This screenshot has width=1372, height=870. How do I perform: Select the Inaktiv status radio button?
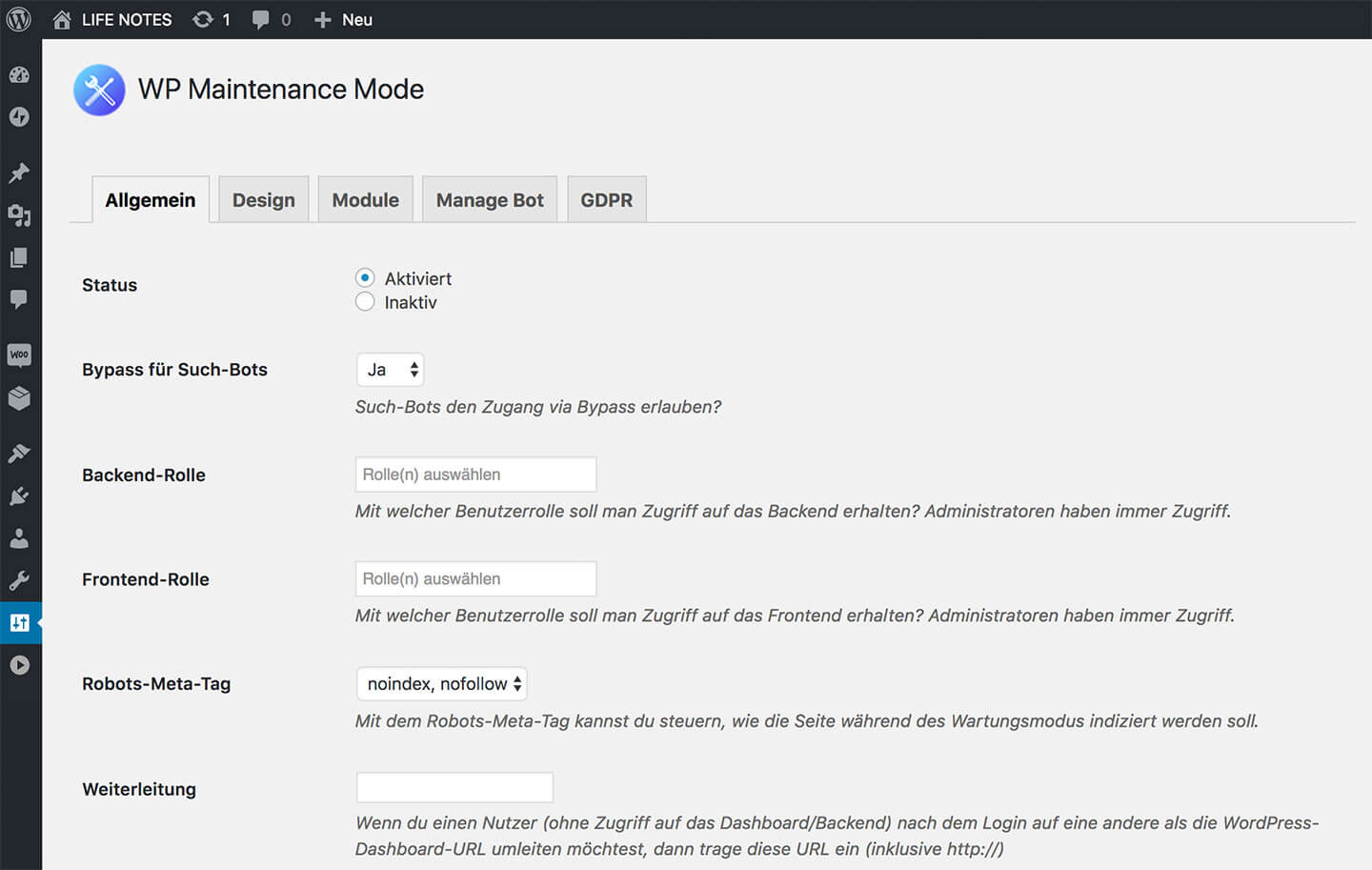pos(365,301)
